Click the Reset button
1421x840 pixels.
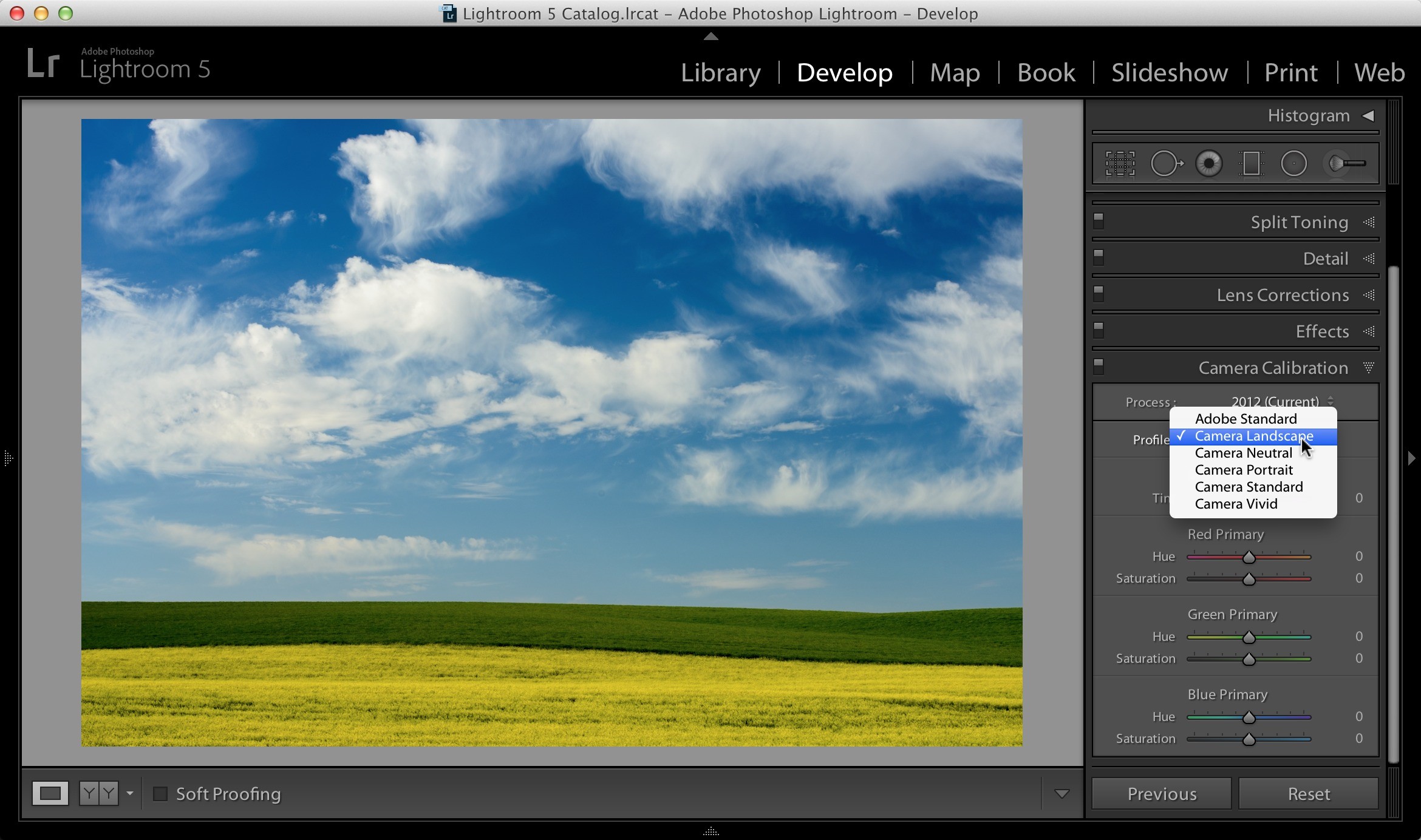(x=1309, y=793)
